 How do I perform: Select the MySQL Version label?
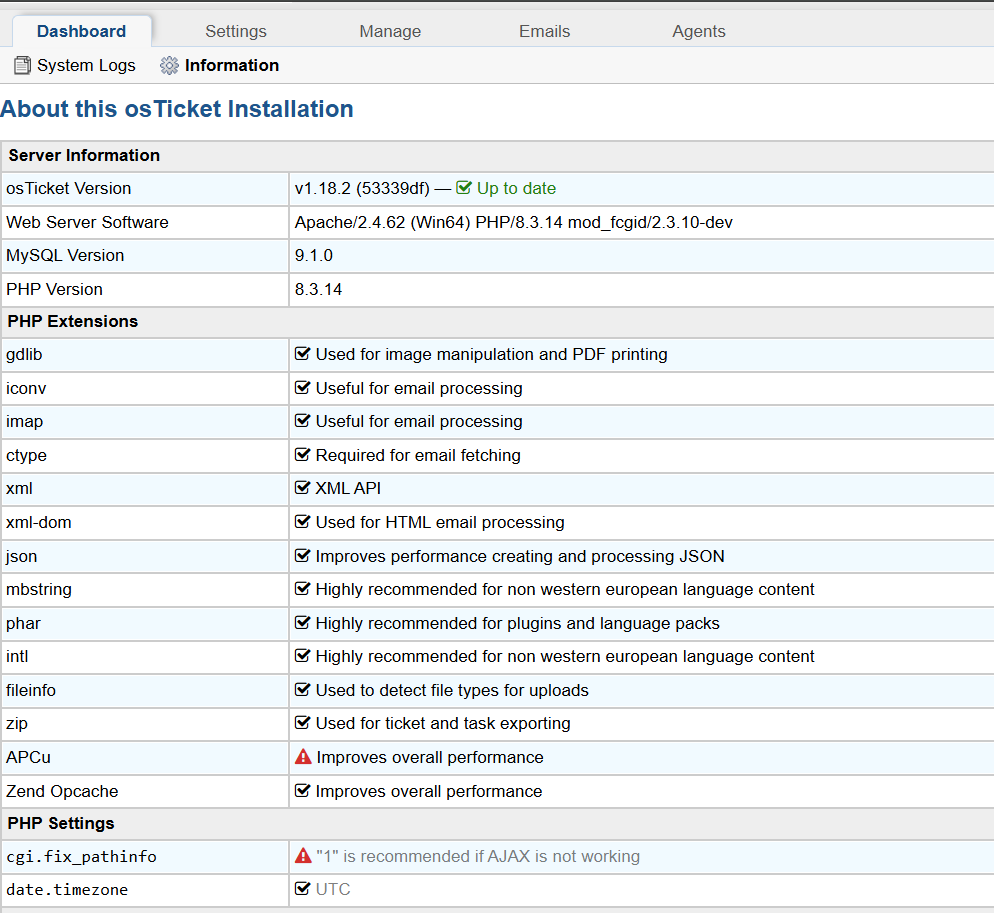(65, 256)
